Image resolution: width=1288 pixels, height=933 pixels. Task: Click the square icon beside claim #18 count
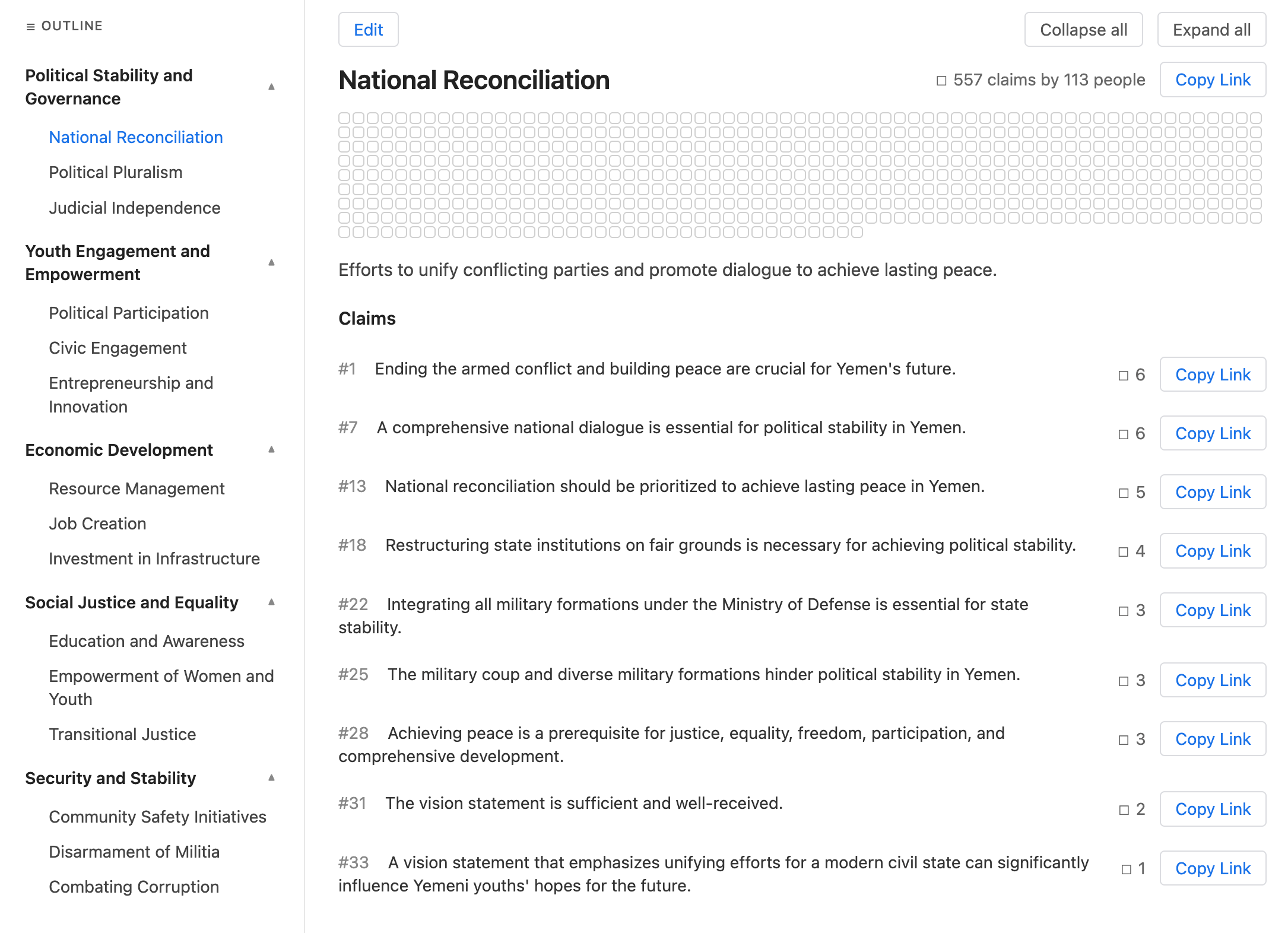coord(1123,551)
